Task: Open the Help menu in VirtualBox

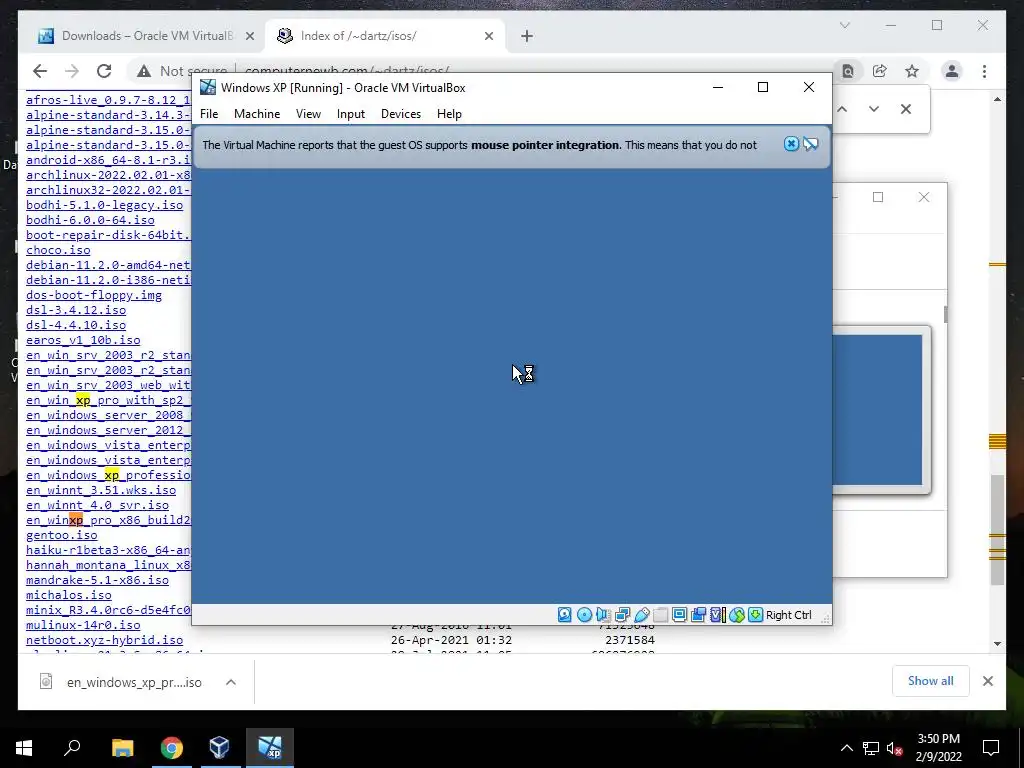Action: point(449,114)
